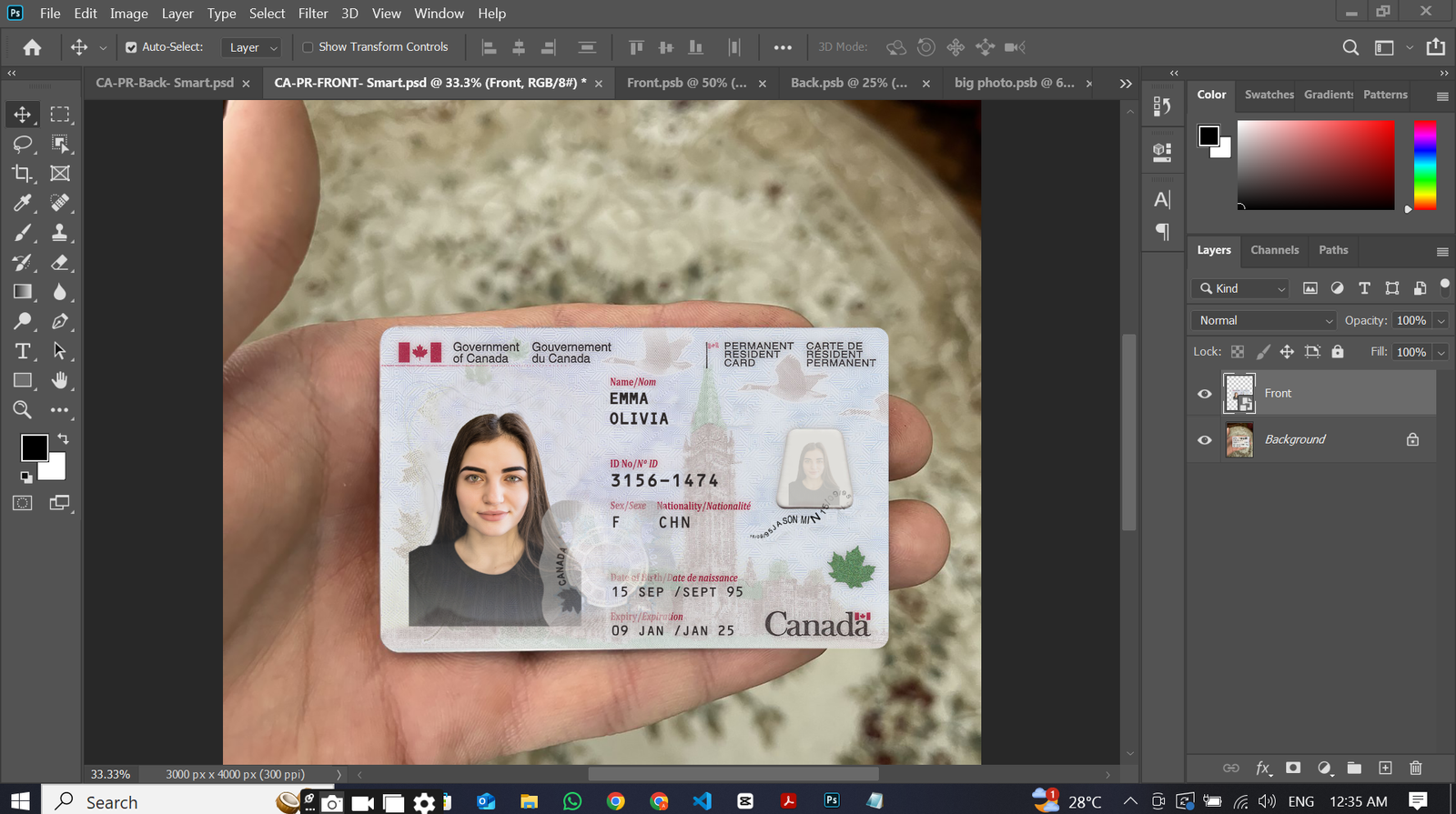Switch to the Front.psb document tab
The height and width of the screenshot is (814, 1456).
pos(686,83)
